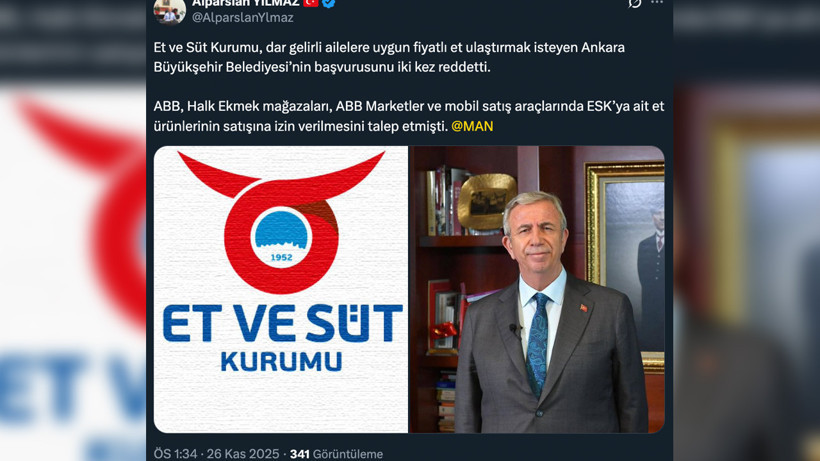This screenshot has width=820, height=461.
Task: Open Alparslan YILMAZ's profile avatar
Action: coord(169,11)
